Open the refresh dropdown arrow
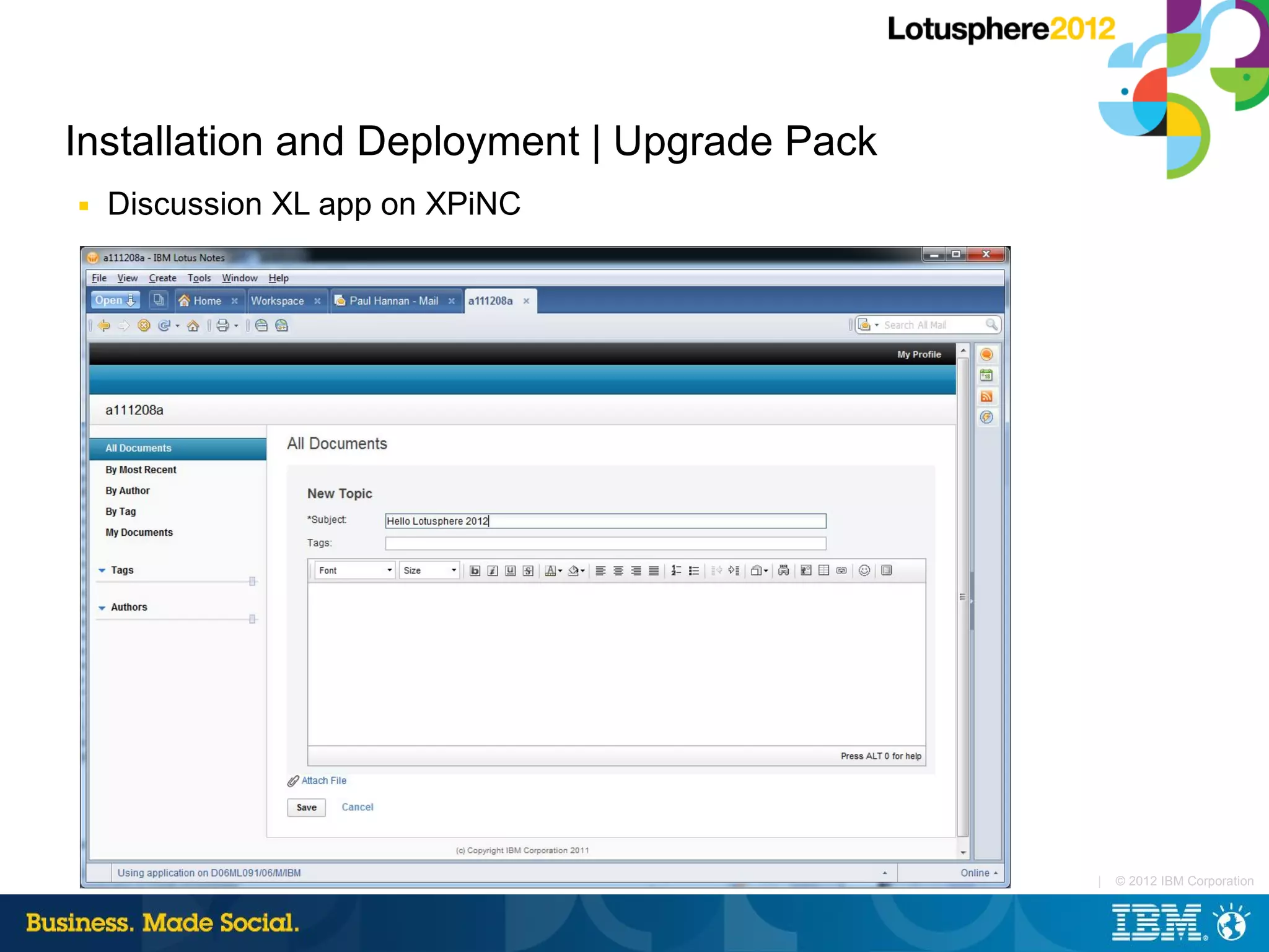Image resolution: width=1269 pixels, height=952 pixels. [177, 326]
